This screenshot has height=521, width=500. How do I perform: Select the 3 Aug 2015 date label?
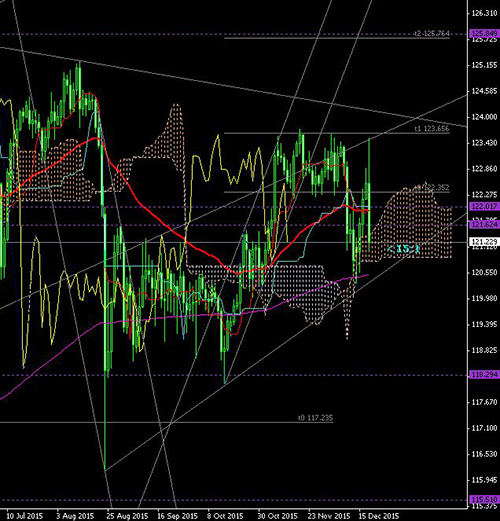click(75, 516)
